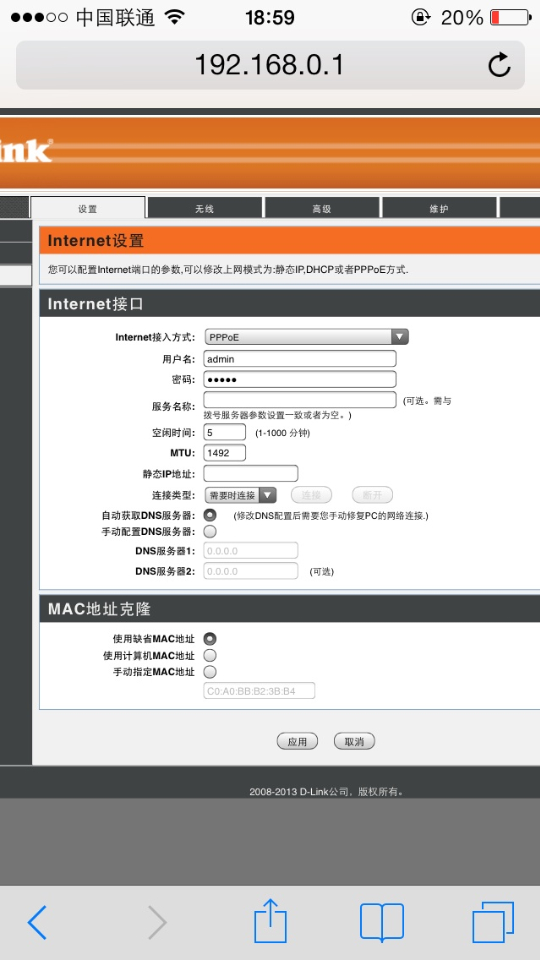Open Safari bookmarks book icon
This screenshot has width=540, height=960.
tap(382, 922)
